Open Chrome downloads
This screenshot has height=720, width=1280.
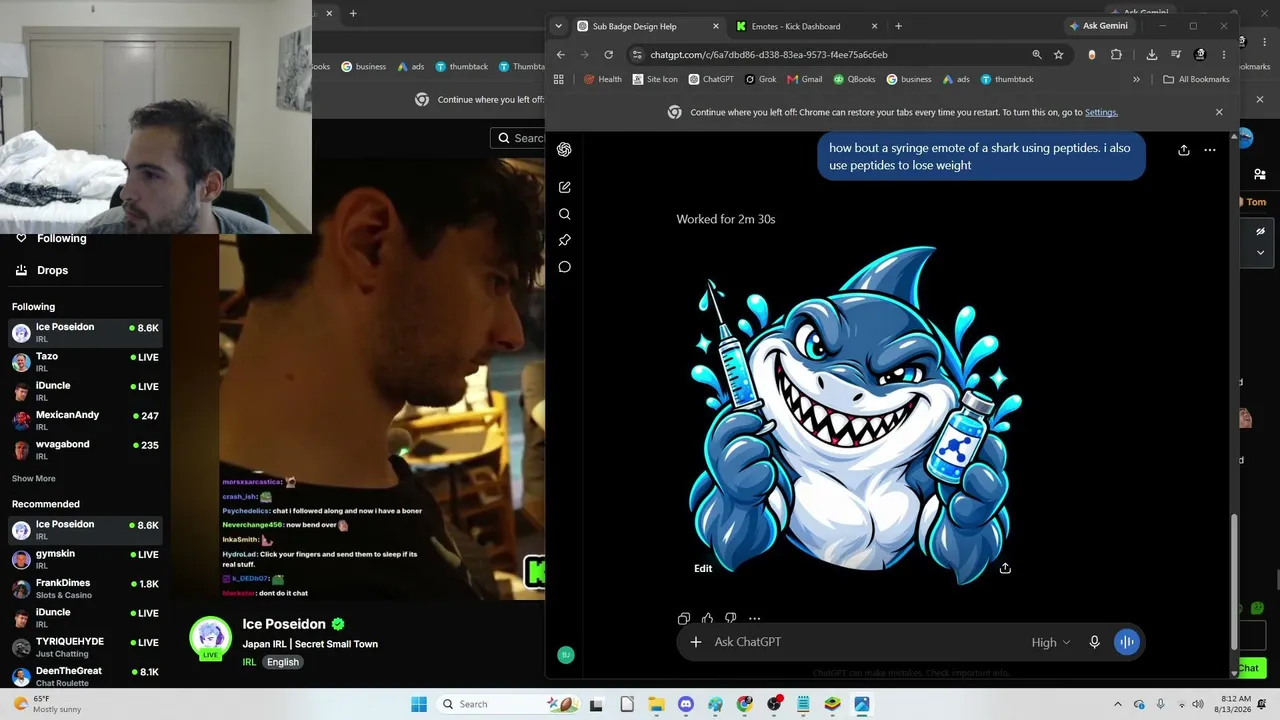tap(1152, 55)
